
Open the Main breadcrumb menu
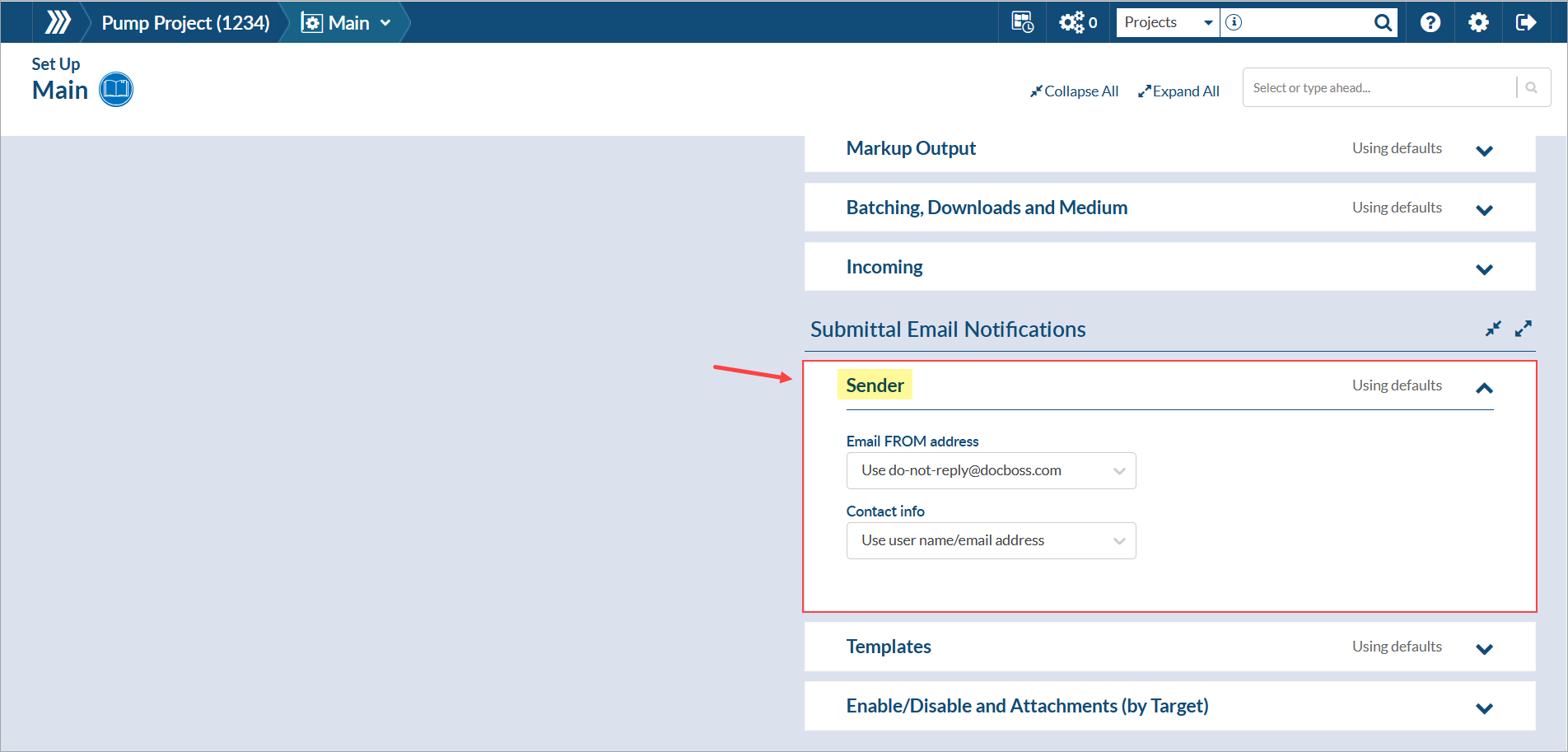[347, 23]
